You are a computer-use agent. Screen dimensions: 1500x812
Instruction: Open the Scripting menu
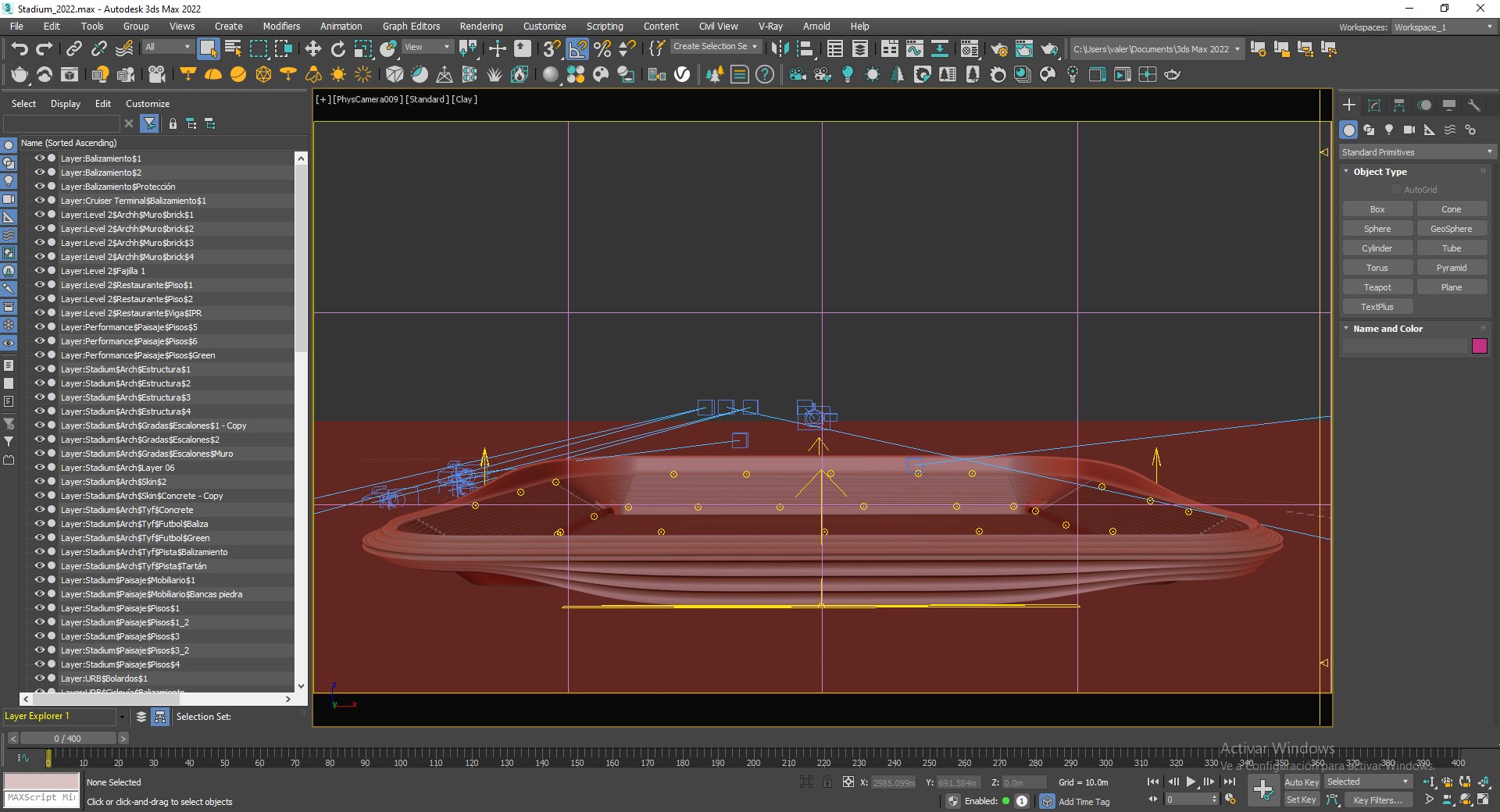point(605,27)
